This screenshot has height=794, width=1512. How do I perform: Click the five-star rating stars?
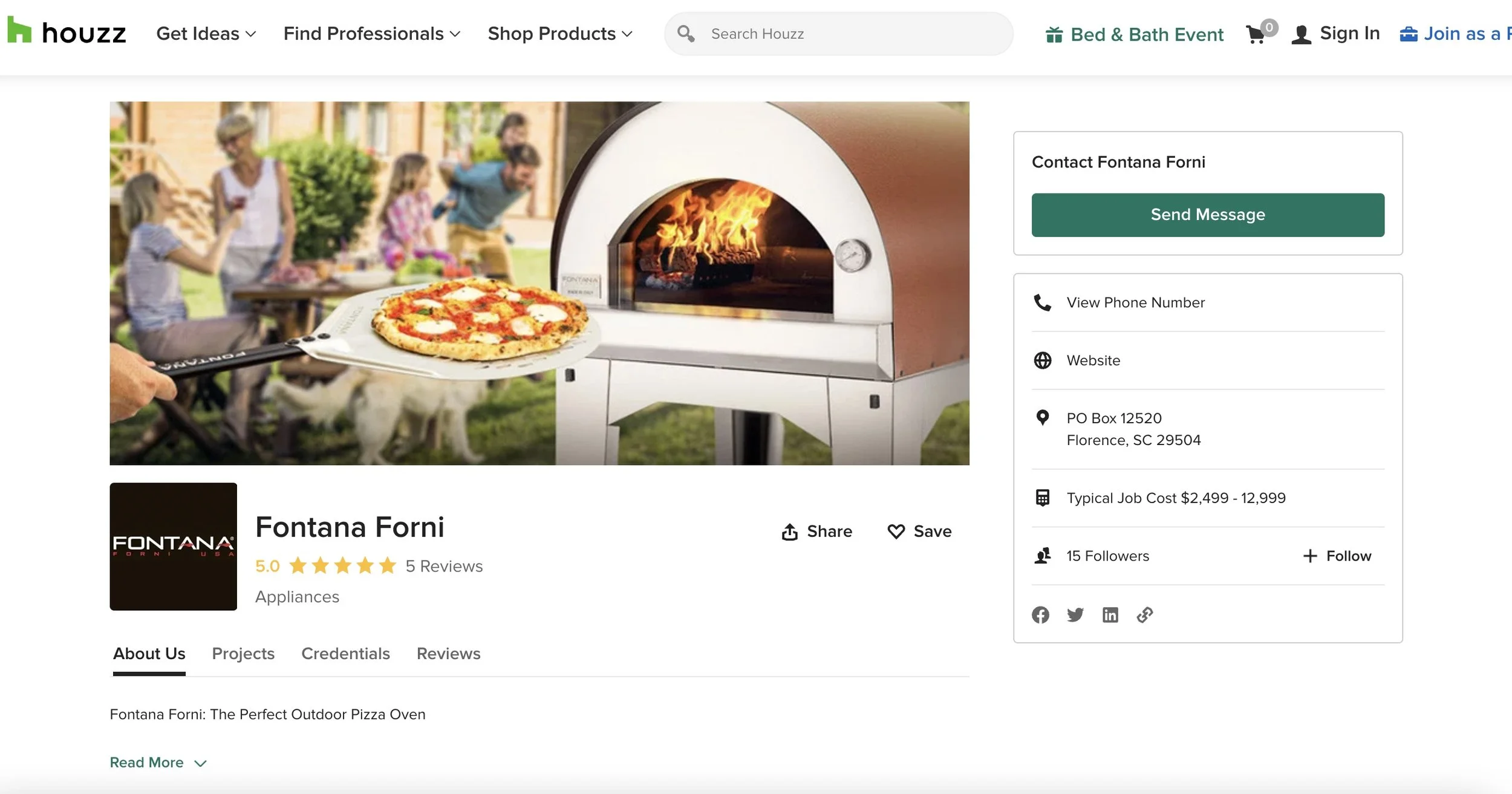(343, 566)
